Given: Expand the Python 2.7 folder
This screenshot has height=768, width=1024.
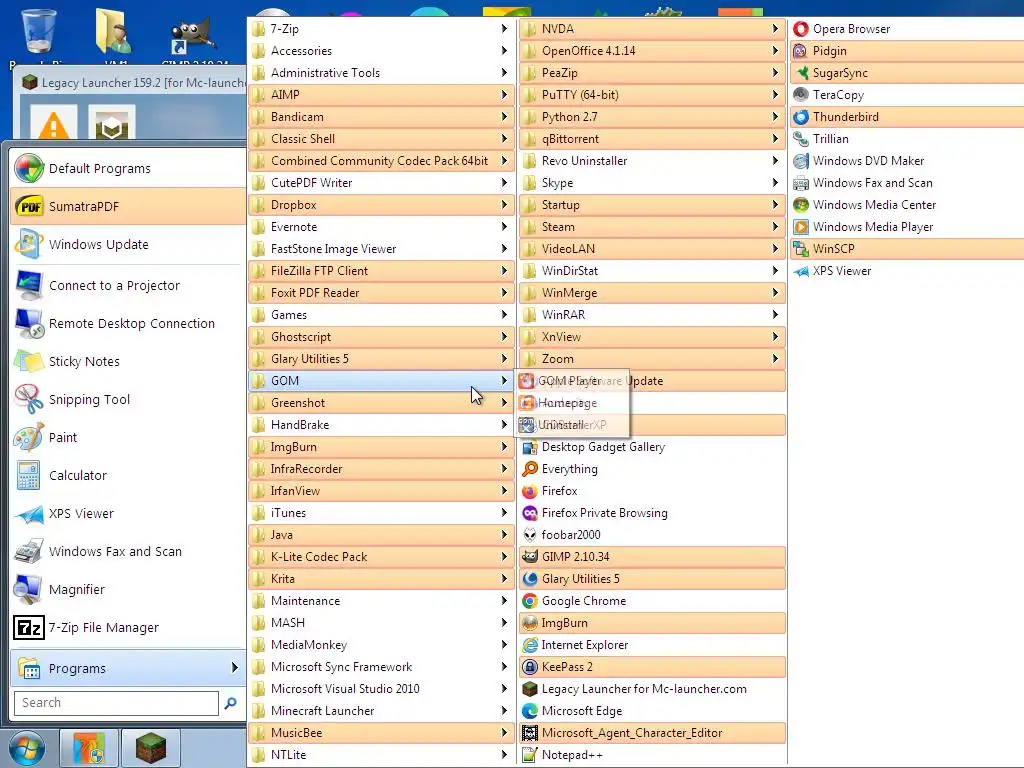Looking at the screenshot, I should tap(652, 117).
